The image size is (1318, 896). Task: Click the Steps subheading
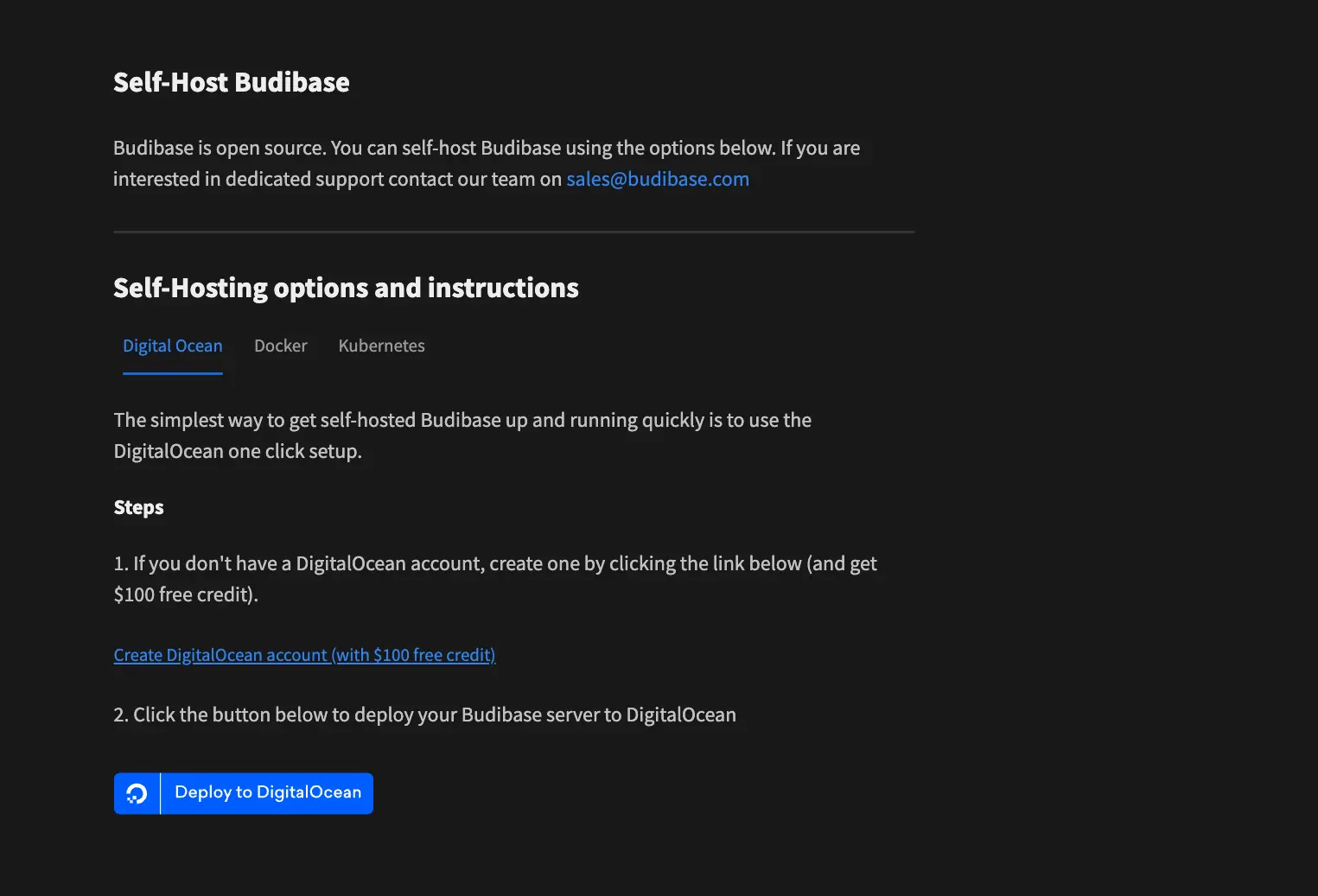point(138,507)
